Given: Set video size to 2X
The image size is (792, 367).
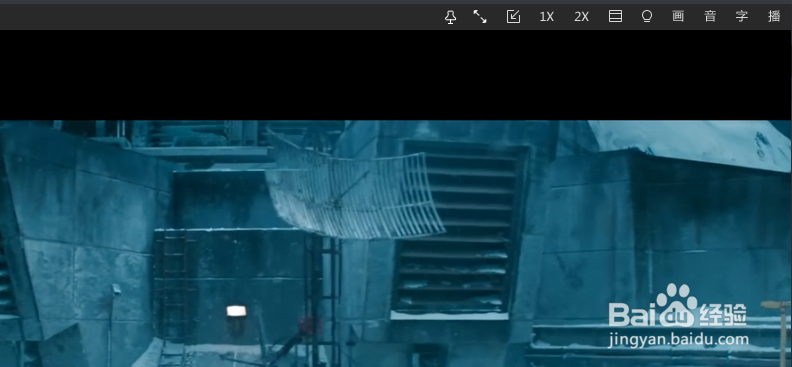Looking at the screenshot, I should click(x=581, y=17).
